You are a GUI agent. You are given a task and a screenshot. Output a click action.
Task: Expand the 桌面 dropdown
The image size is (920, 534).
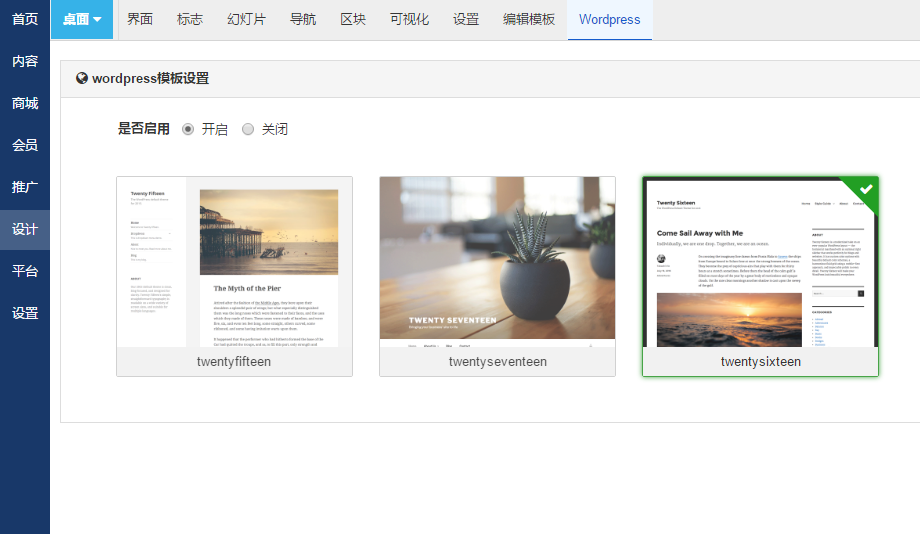82,19
